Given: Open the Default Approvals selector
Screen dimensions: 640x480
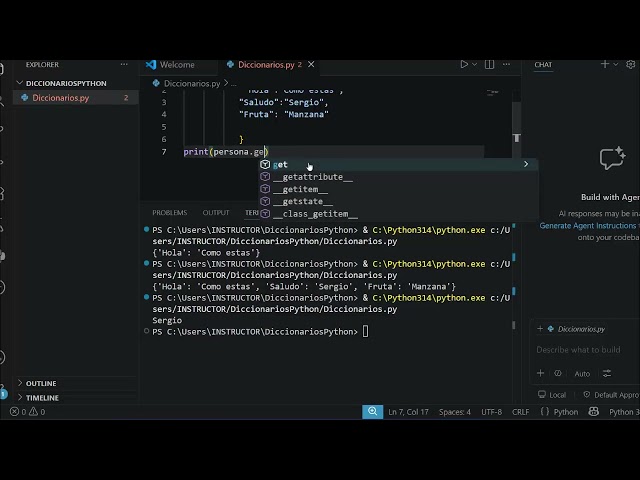Looking at the screenshot, I should coord(611,395).
